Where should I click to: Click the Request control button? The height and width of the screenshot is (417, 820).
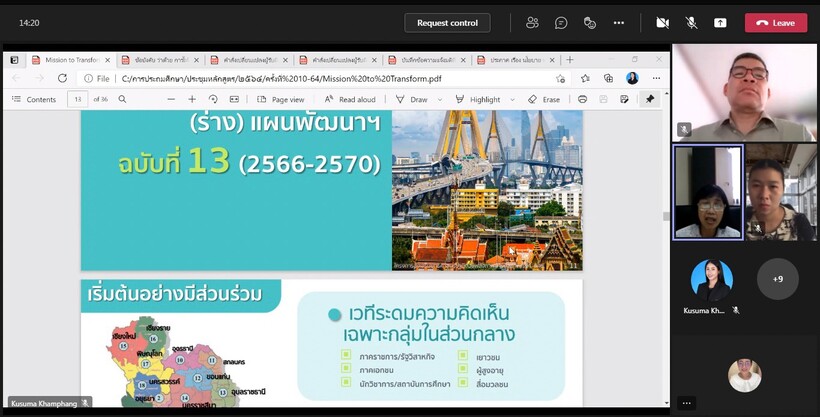tap(447, 23)
